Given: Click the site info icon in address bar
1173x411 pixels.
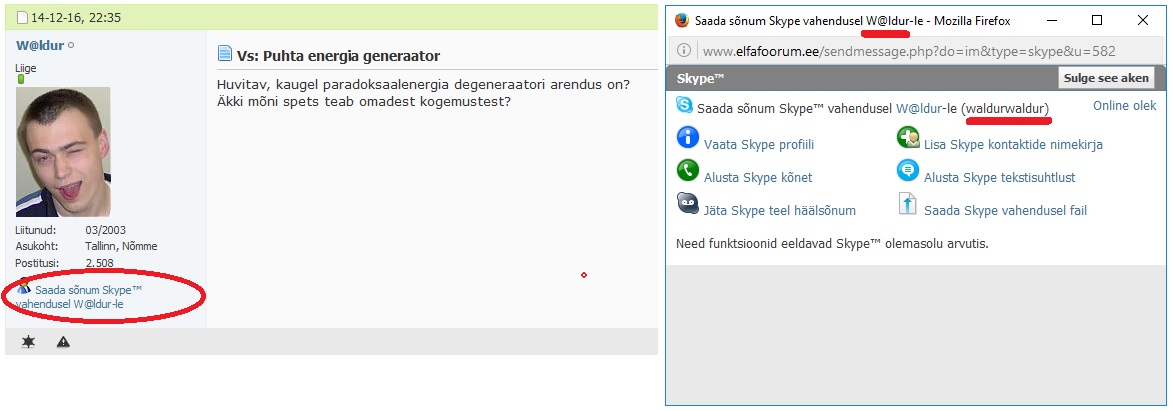Looking at the screenshot, I should [x=683, y=51].
